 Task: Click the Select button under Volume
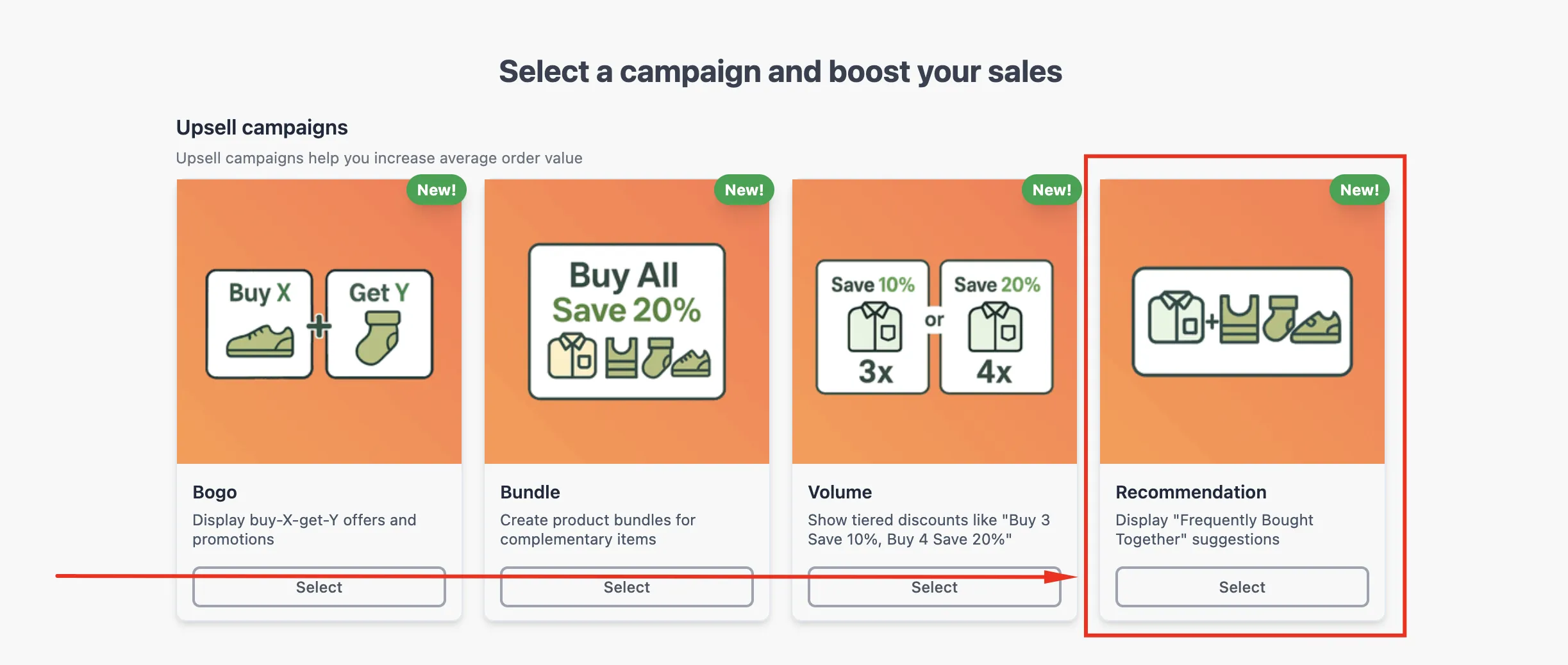pos(934,587)
